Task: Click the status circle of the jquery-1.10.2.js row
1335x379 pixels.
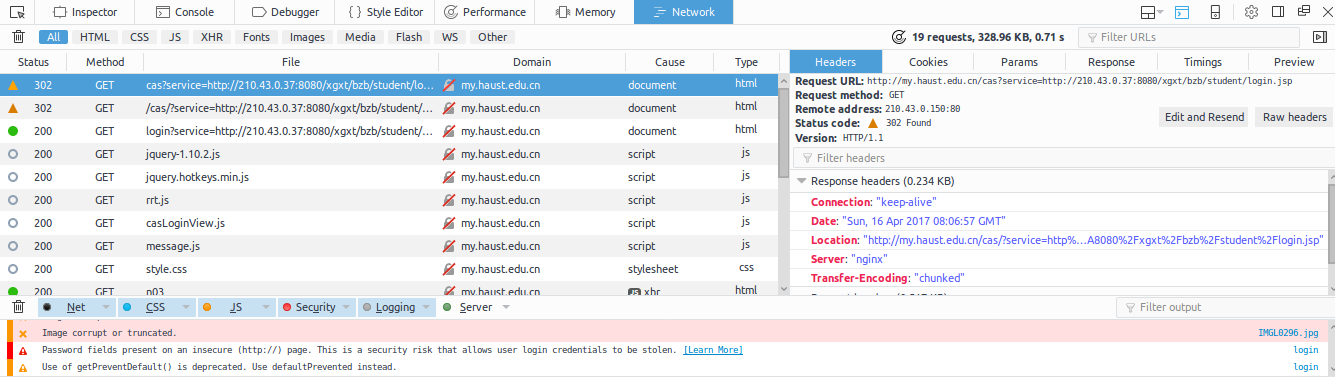Action: [x=13, y=155]
